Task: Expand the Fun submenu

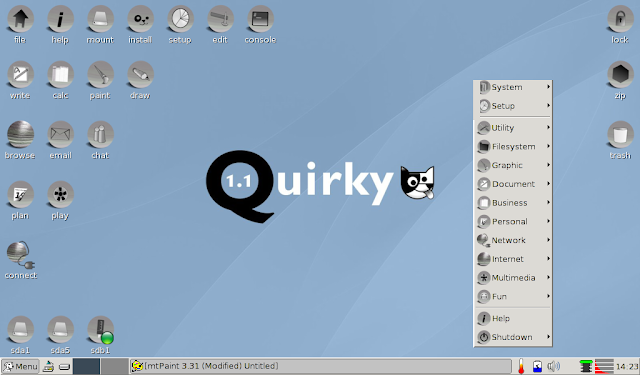Action: [513, 297]
